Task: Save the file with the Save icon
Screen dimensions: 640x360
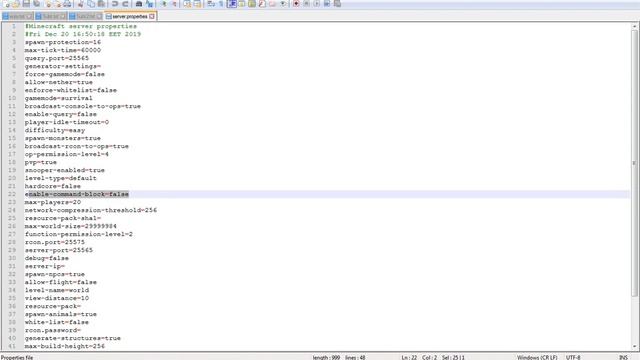Action: [x=26, y=4]
